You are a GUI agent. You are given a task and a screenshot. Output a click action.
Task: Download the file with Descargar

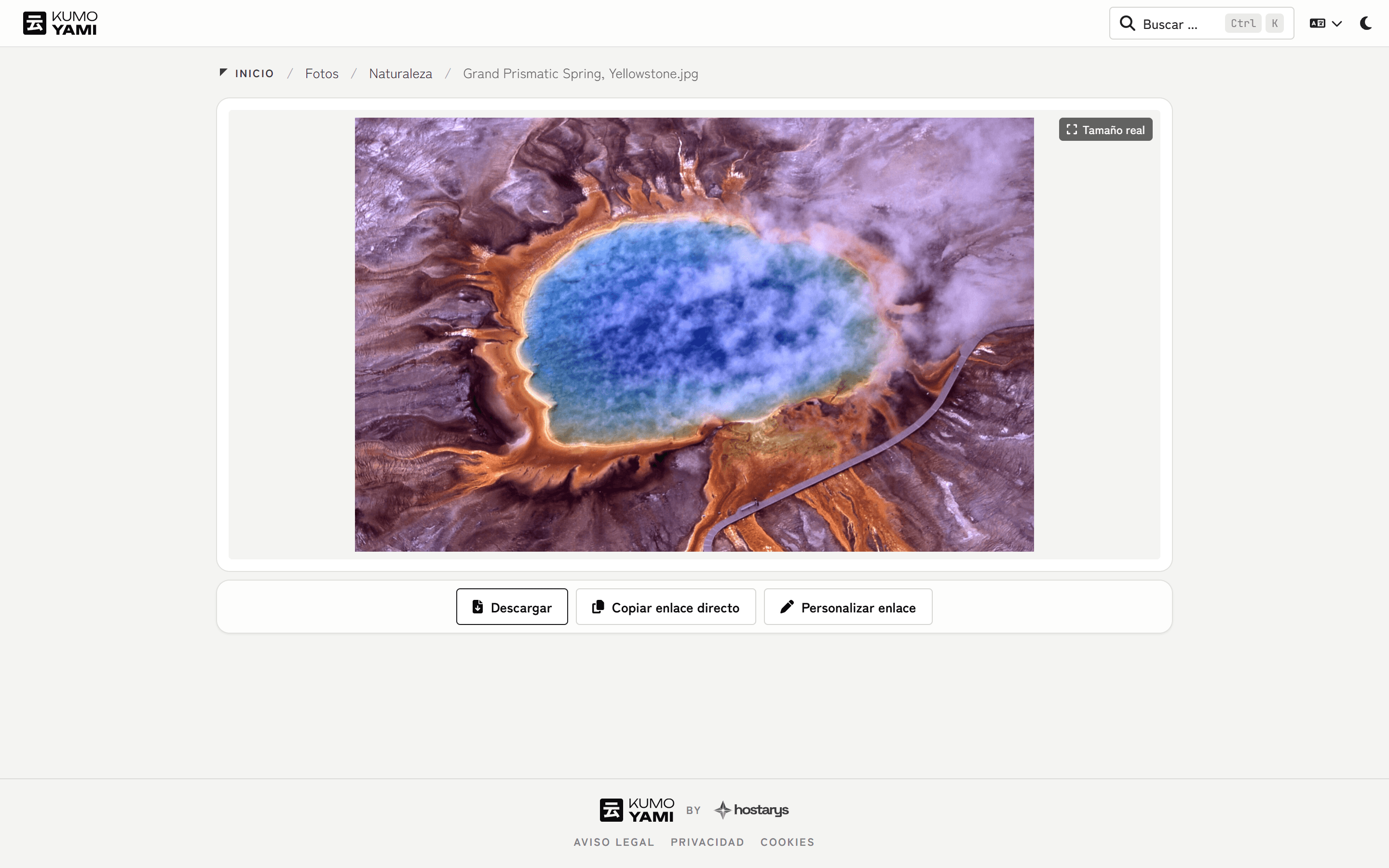pos(511,607)
